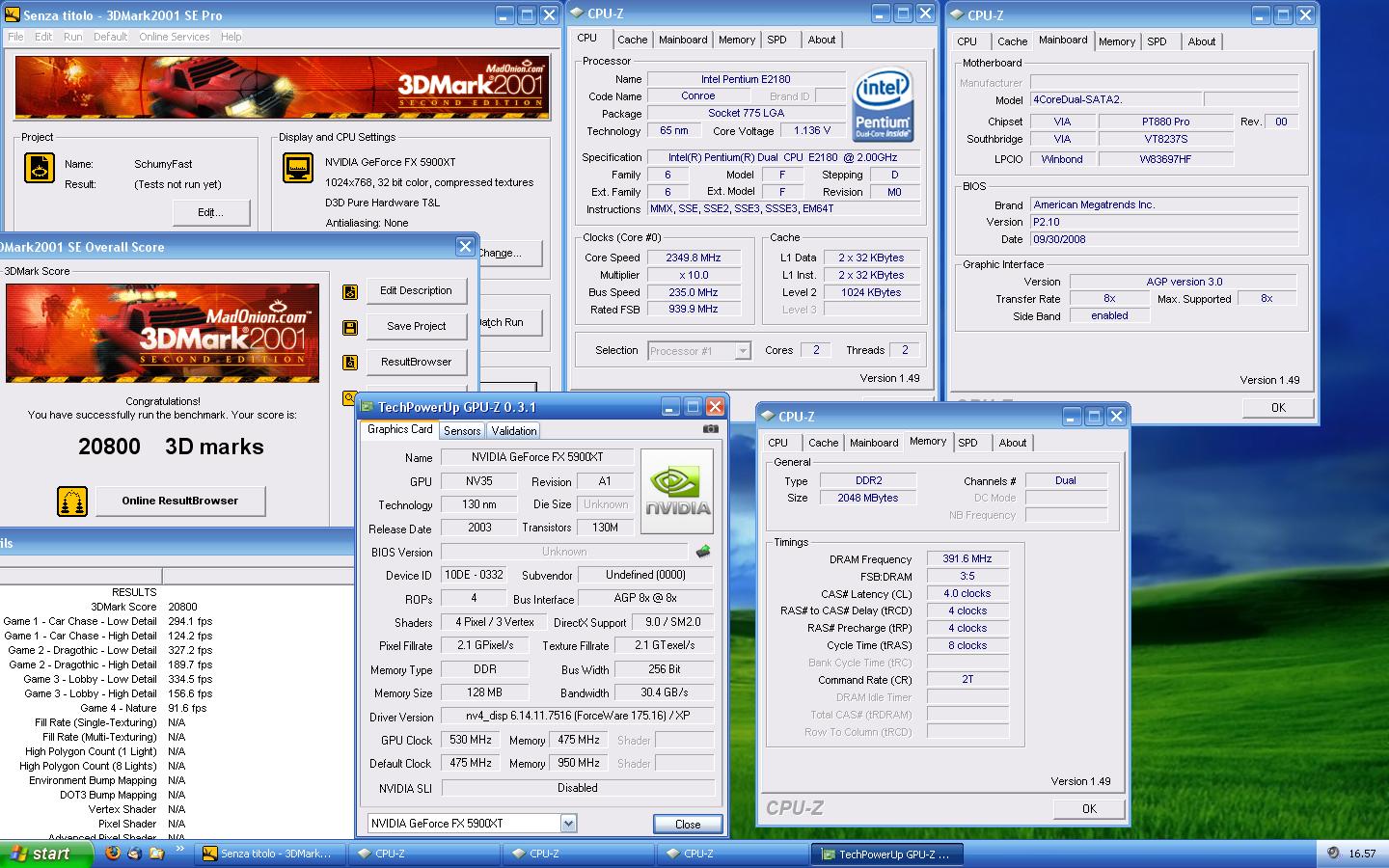The image size is (1389, 868).
Task: Click the magnifier icon under the ResultBrowser icon
Action: [349, 397]
